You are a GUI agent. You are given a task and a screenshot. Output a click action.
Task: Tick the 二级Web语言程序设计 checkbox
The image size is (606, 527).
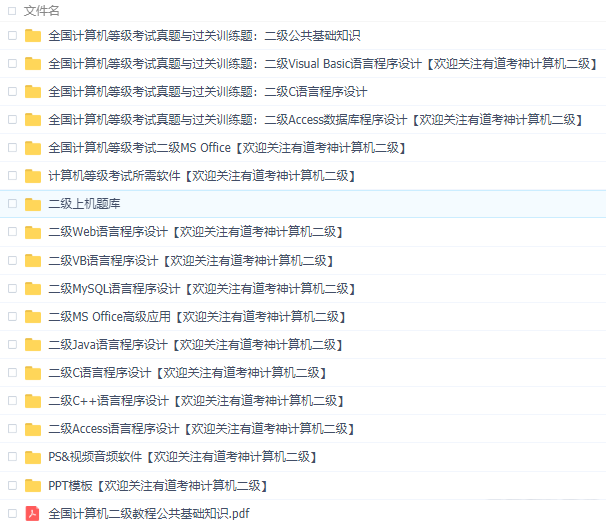coord(12,232)
